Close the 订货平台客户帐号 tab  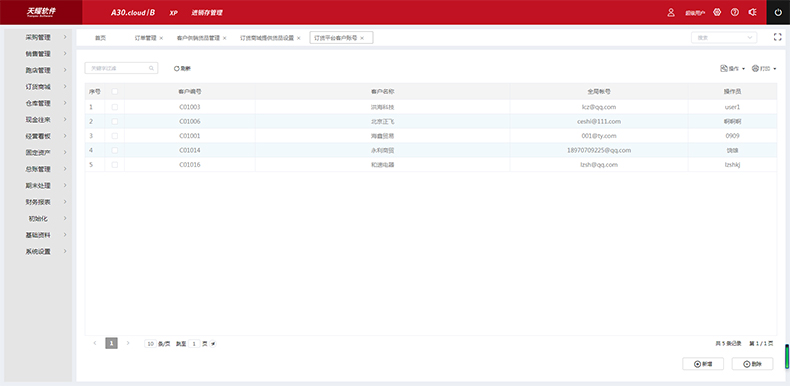362,38
